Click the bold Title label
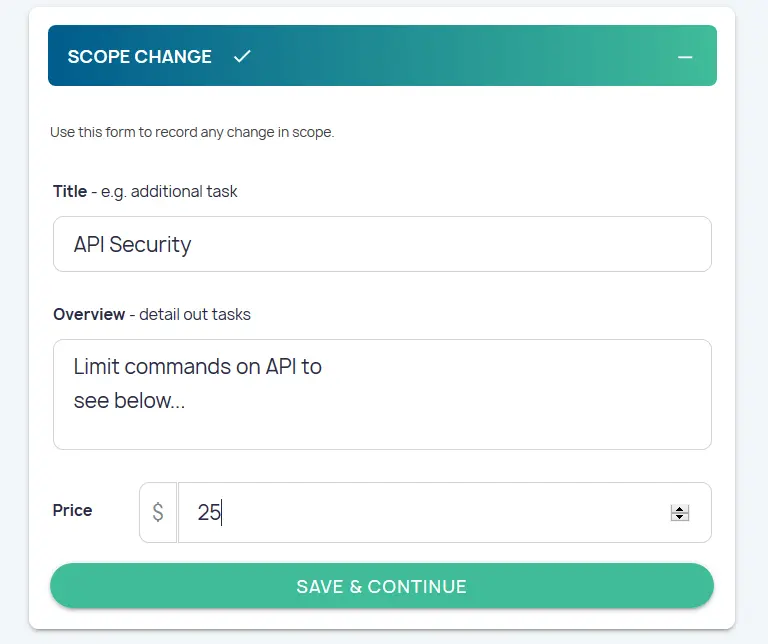The width and height of the screenshot is (768, 644). click(x=70, y=191)
